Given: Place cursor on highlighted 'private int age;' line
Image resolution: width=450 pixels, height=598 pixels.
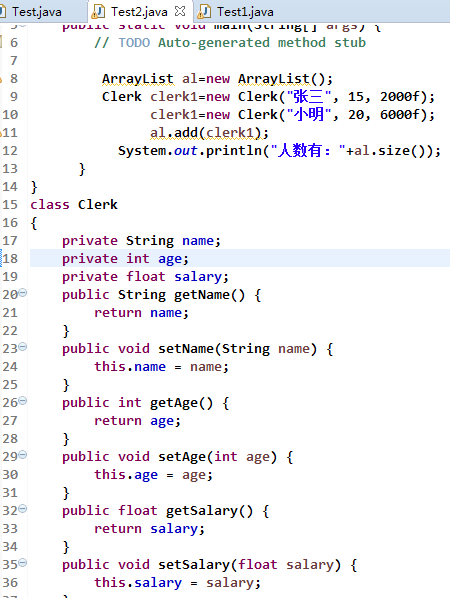Looking at the screenshot, I should 239,259.
